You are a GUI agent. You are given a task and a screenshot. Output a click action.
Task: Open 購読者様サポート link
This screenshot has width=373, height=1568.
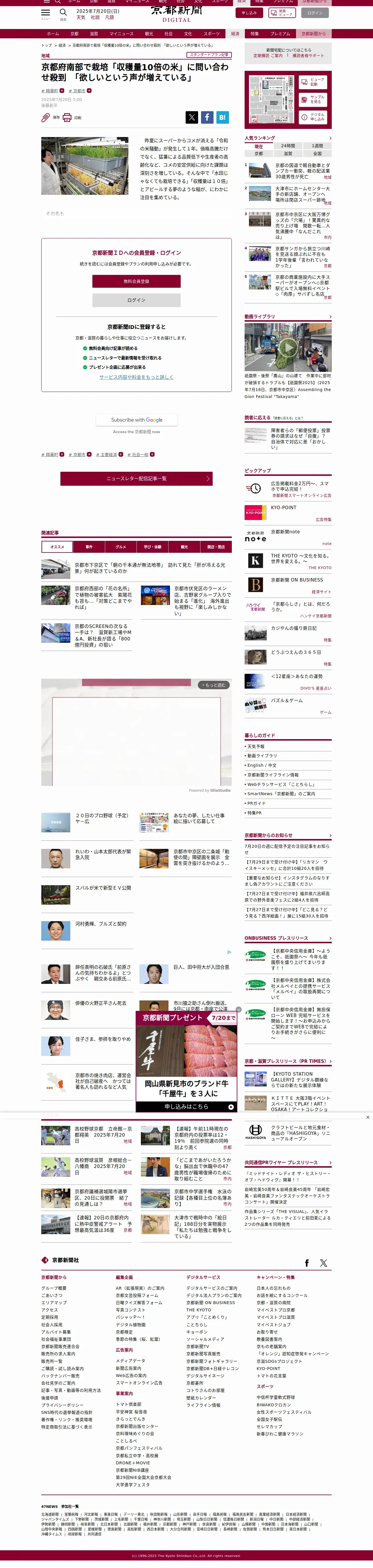click(309, 55)
